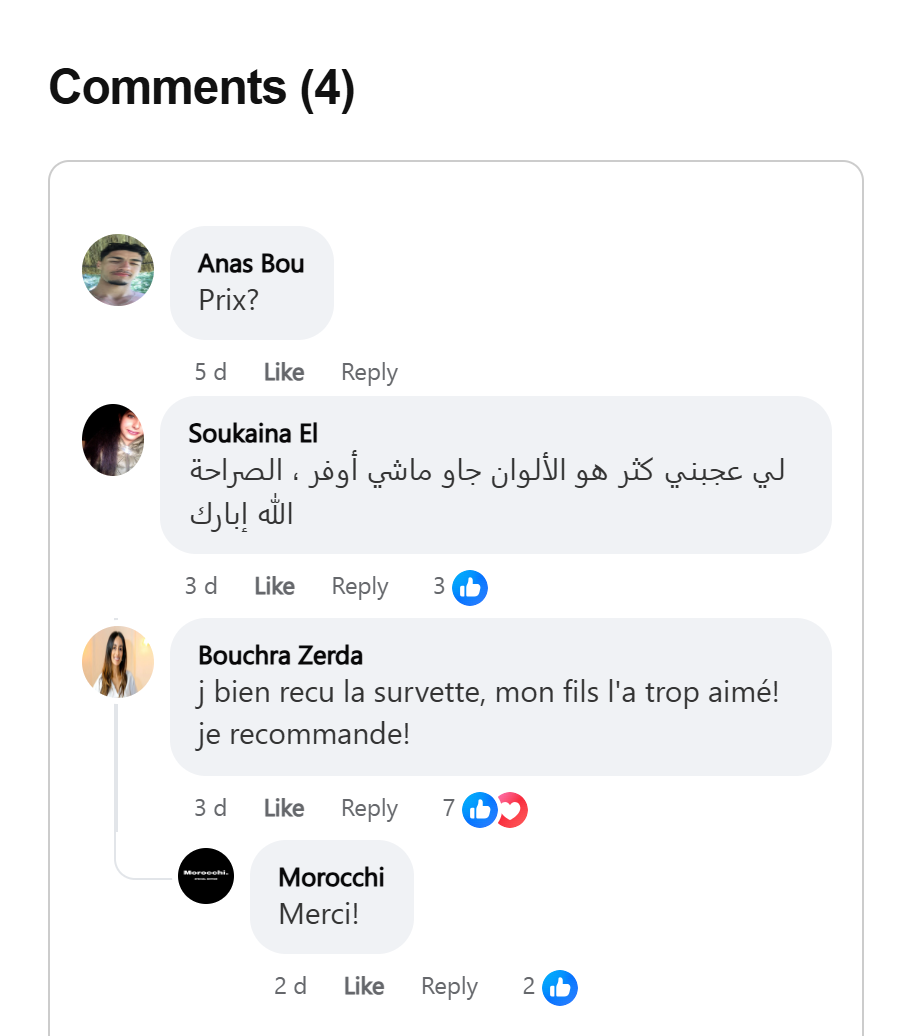Click thumbs-up reaction icon on Morocchi's reply
This screenshot has height=1036, width=912.
tap(560, 988)
